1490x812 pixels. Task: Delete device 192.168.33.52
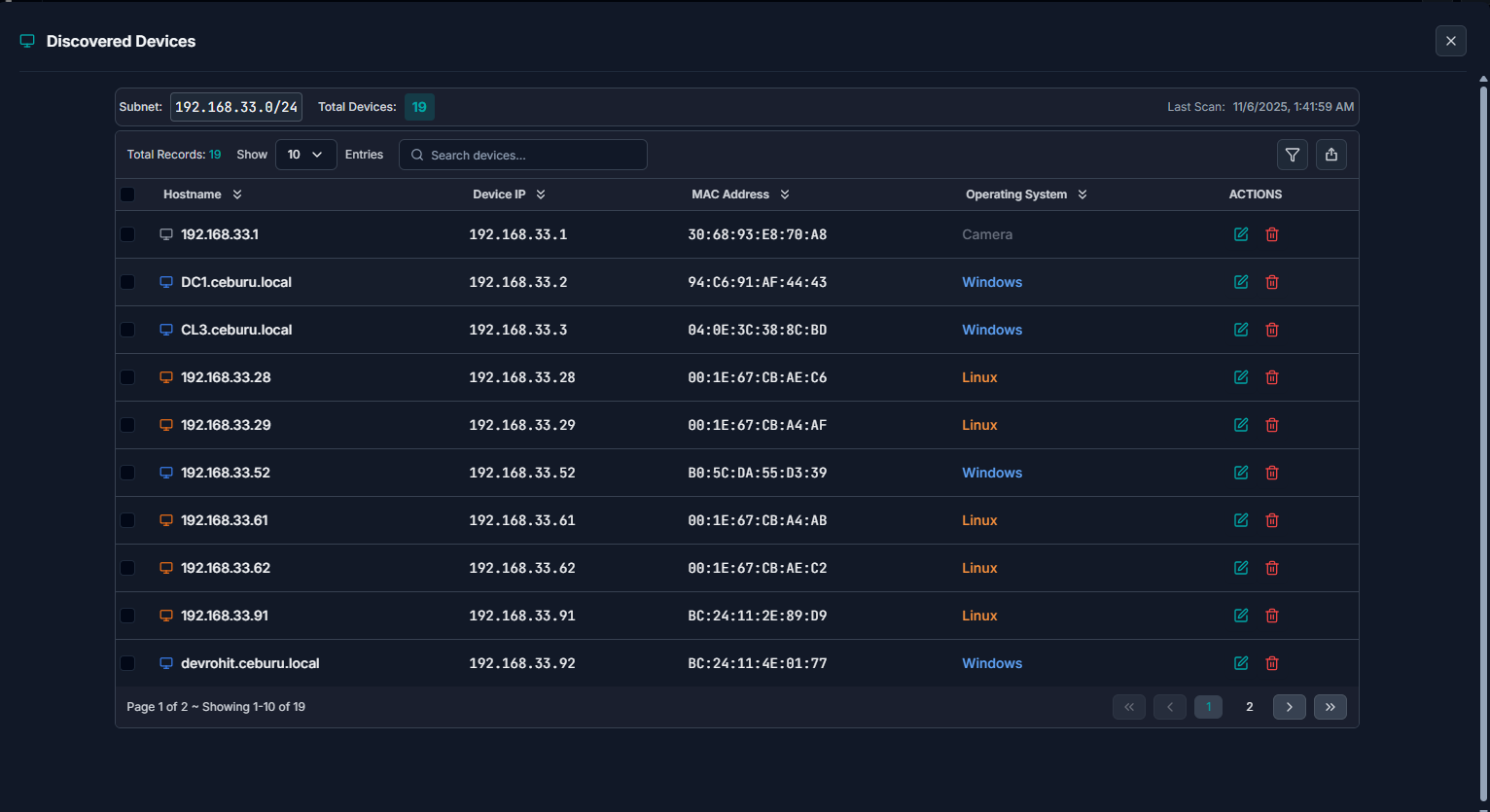(x=1272, y=473)
